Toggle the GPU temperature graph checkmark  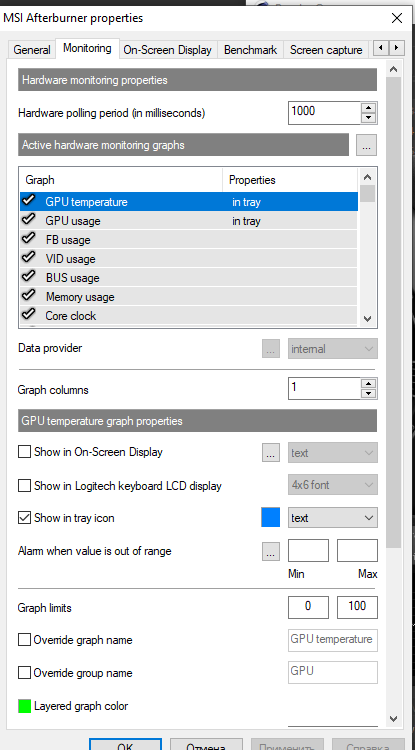(29, 201)
